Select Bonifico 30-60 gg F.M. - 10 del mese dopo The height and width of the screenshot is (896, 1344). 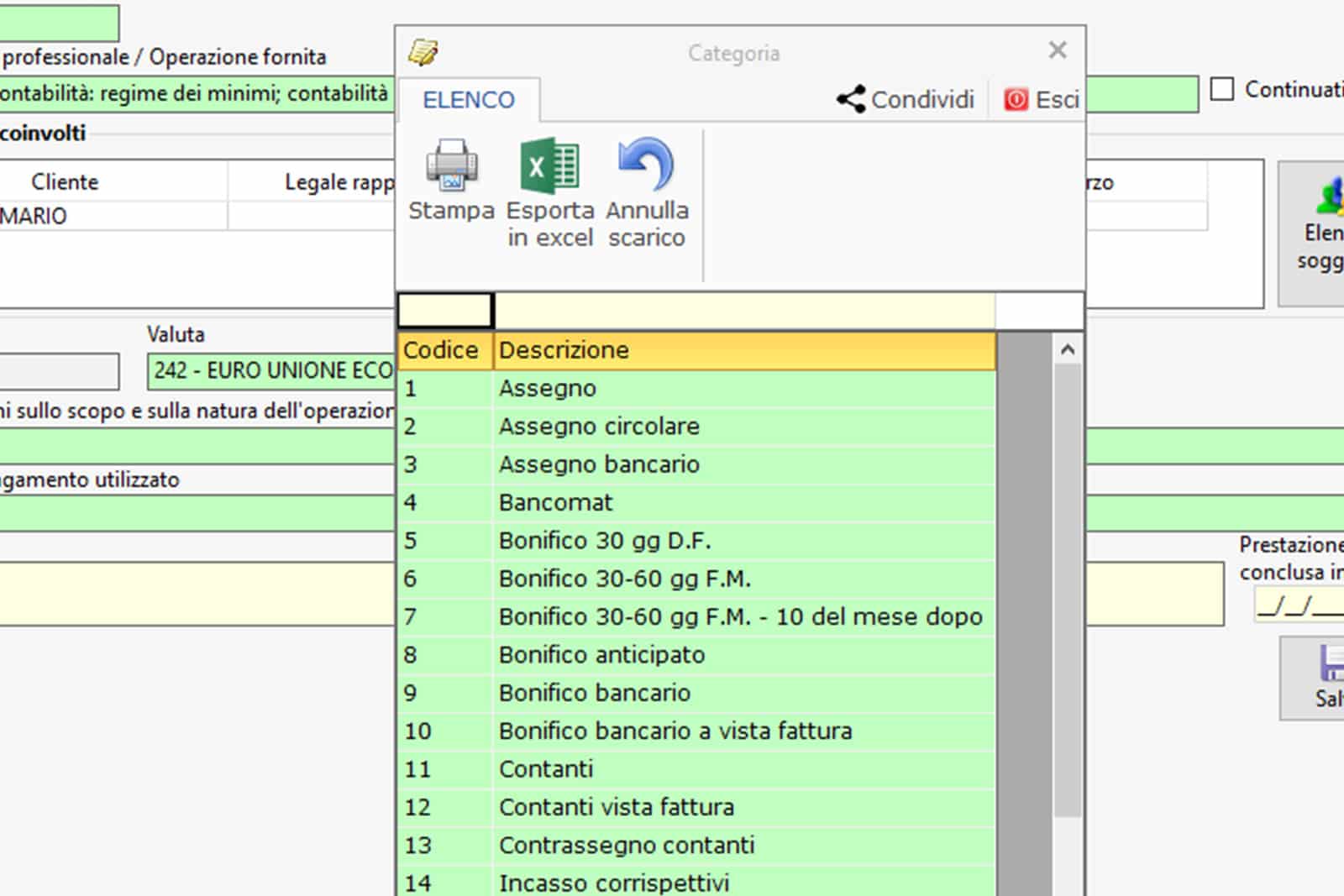[696, 617]
